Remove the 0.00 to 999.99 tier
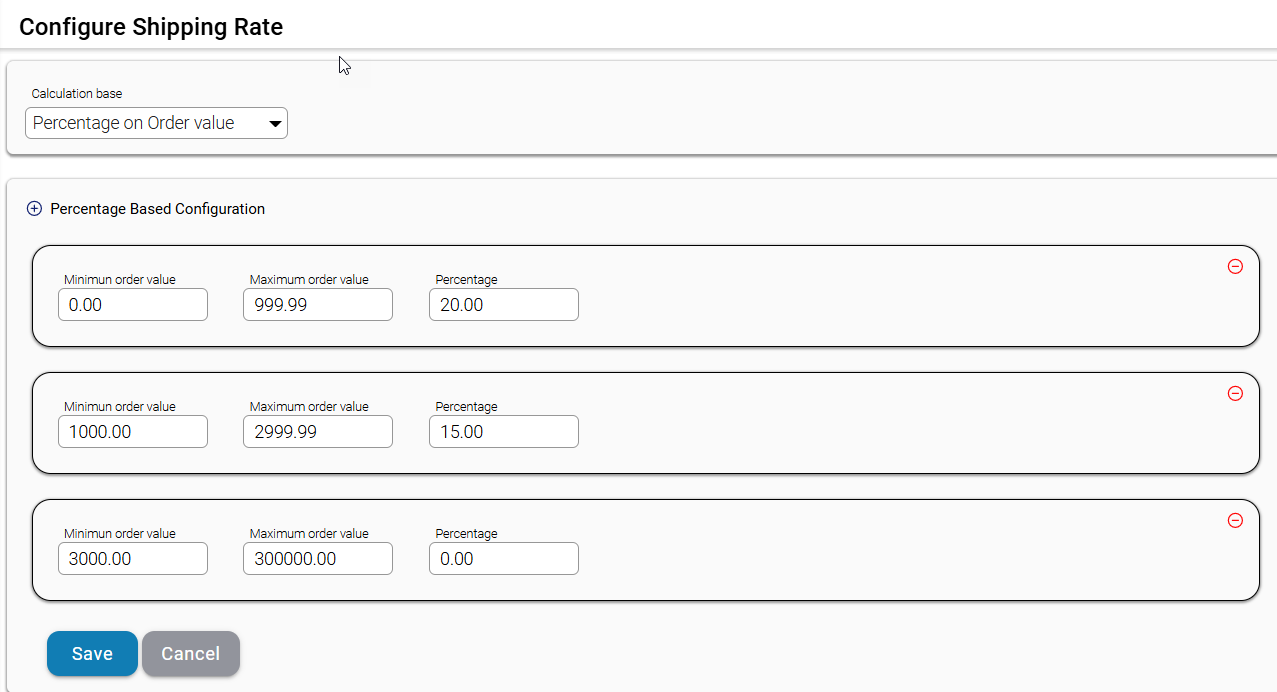 tap(1235, 267)
